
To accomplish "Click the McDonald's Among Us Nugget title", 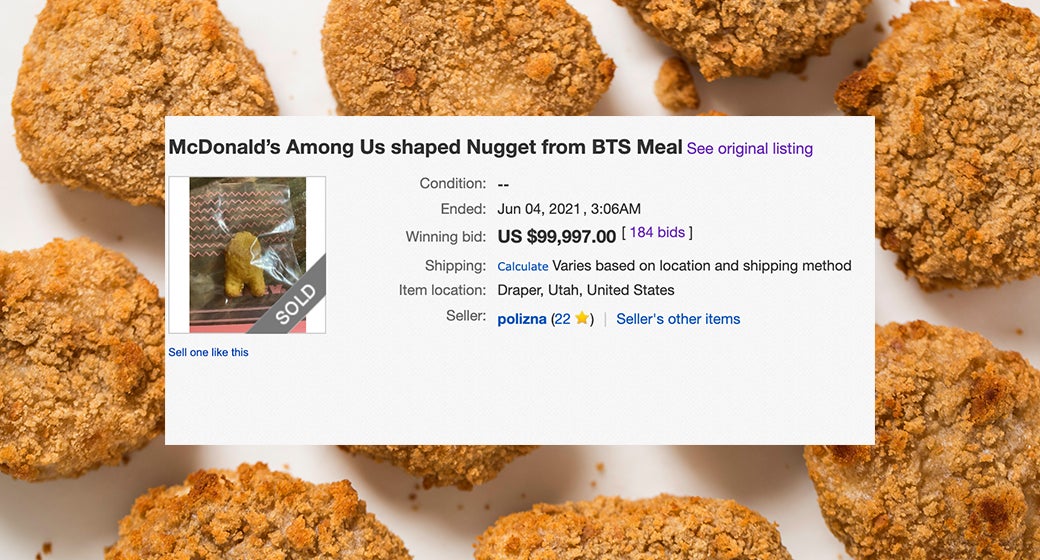I will tap(425, 147).
